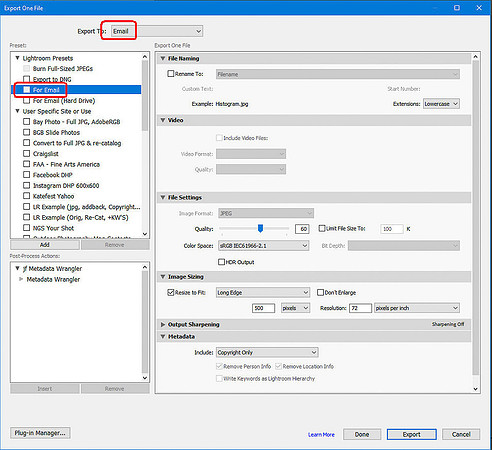This screenshot has height=450, width=492.
Task: Open the Color Space sRGB dropdown
Action: pyautogui.click(x=263, y=246)
